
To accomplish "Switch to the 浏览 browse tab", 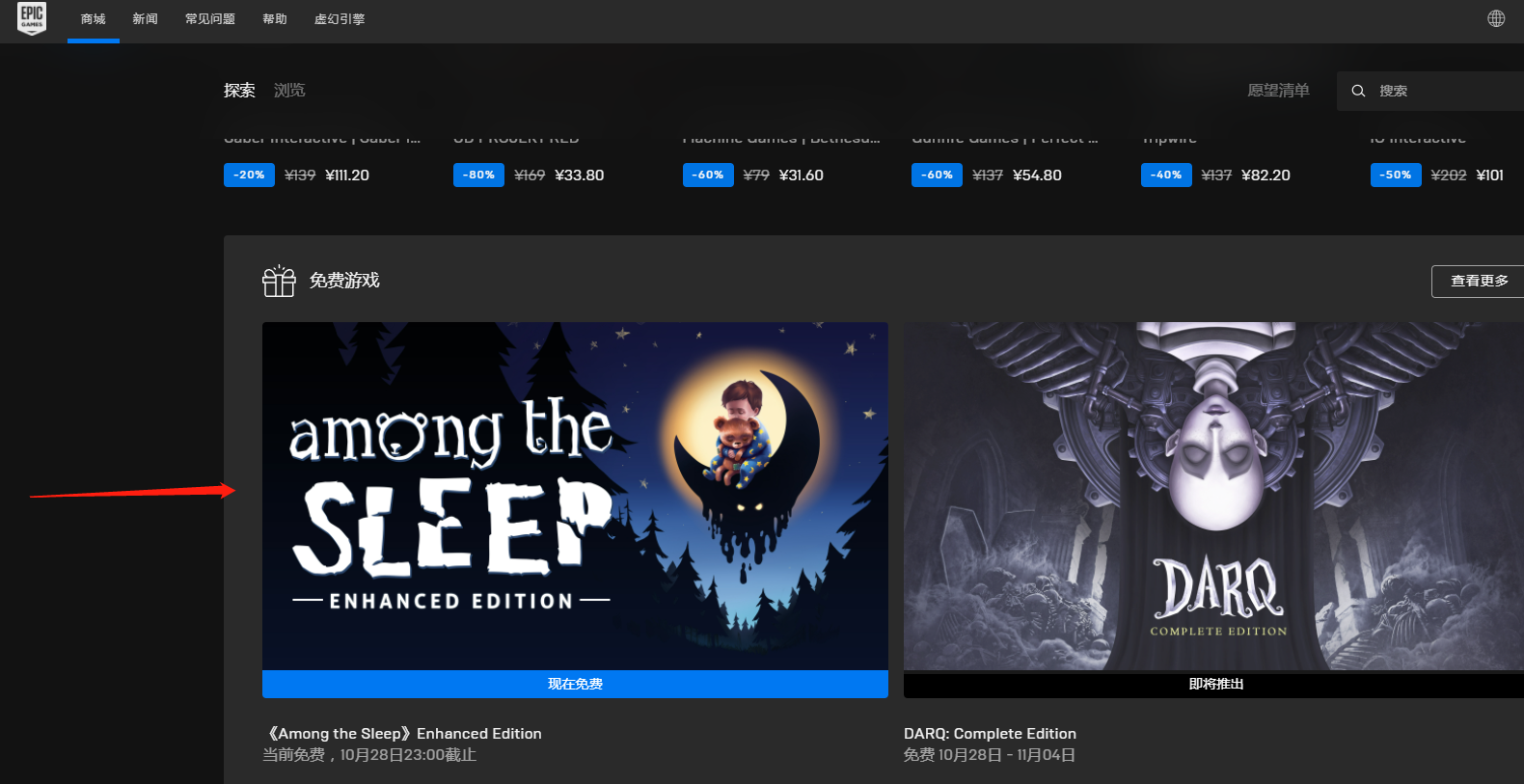I will (x=289, y=91).
